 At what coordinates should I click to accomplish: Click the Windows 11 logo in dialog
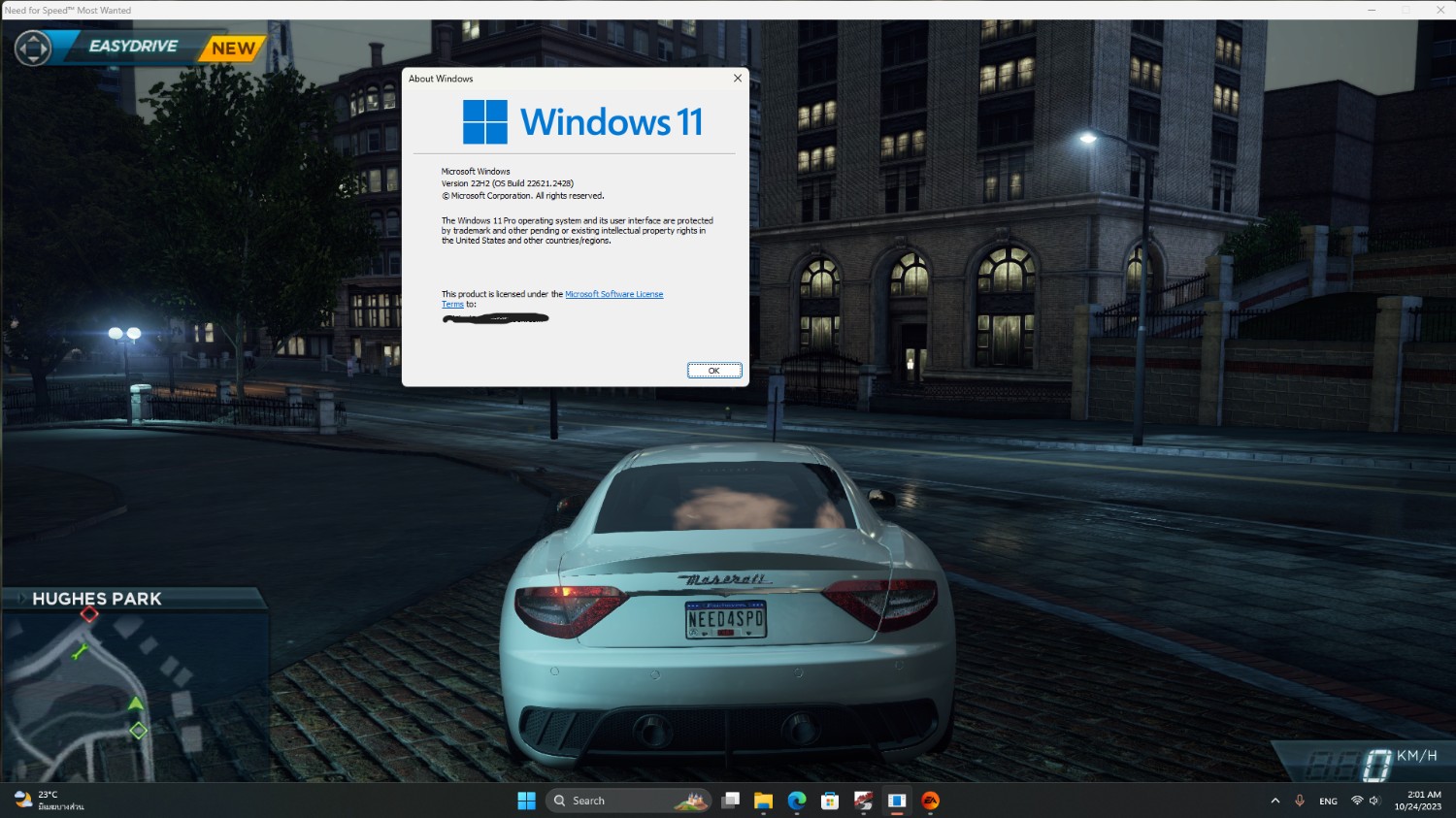(582, 122)
